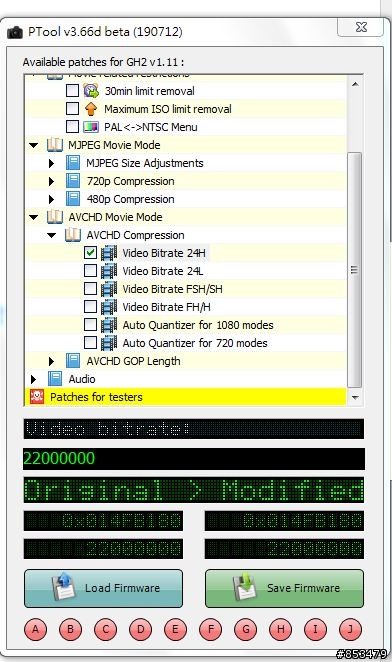Click the TV icon beside PAL<->NTSC Menu
Screen dimensions: 392x662
click(91, 127)
